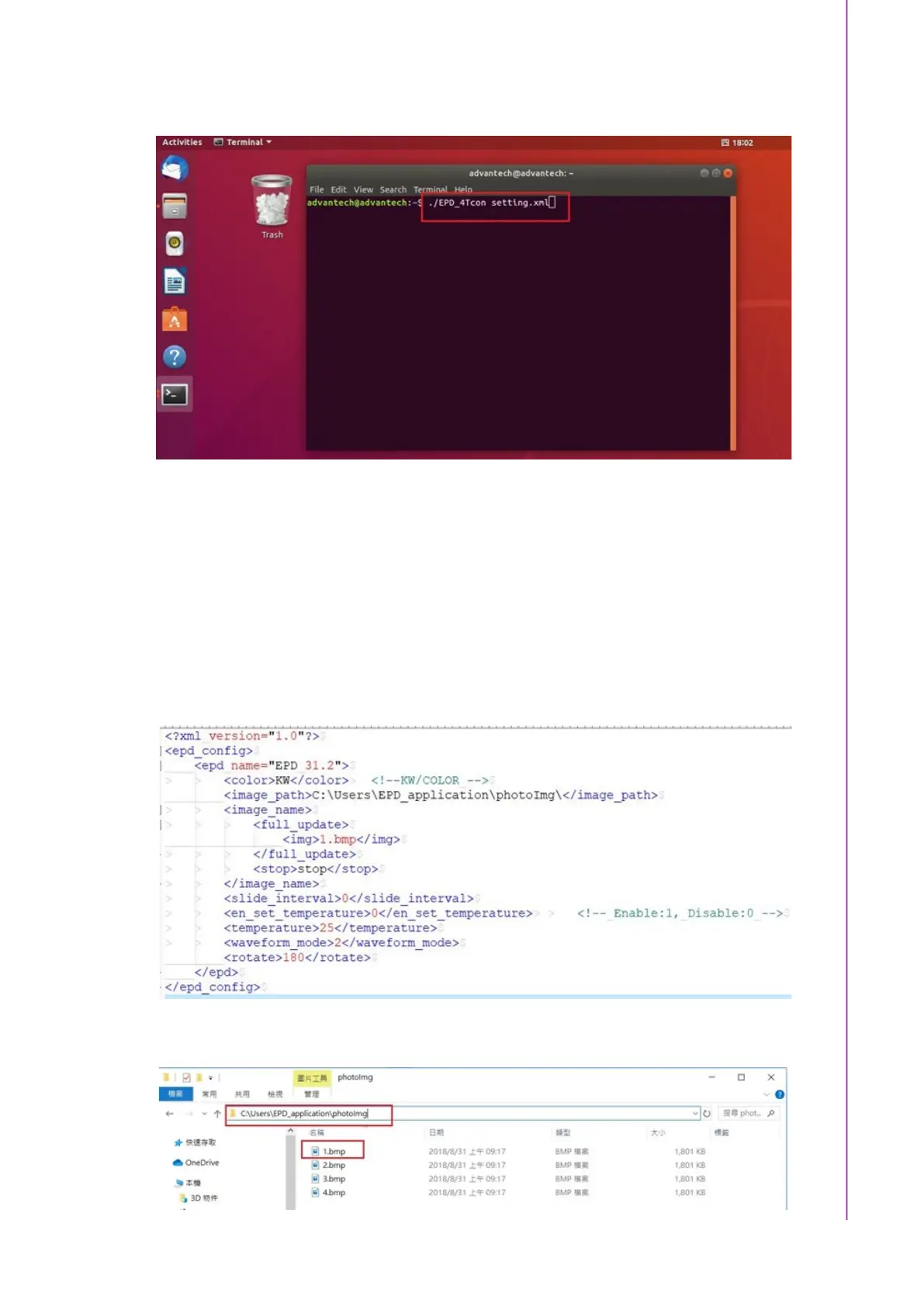Viewport: 924px width, 1307px height.
Task: Open the Edit menu in terminal
Action: (338, 189)
